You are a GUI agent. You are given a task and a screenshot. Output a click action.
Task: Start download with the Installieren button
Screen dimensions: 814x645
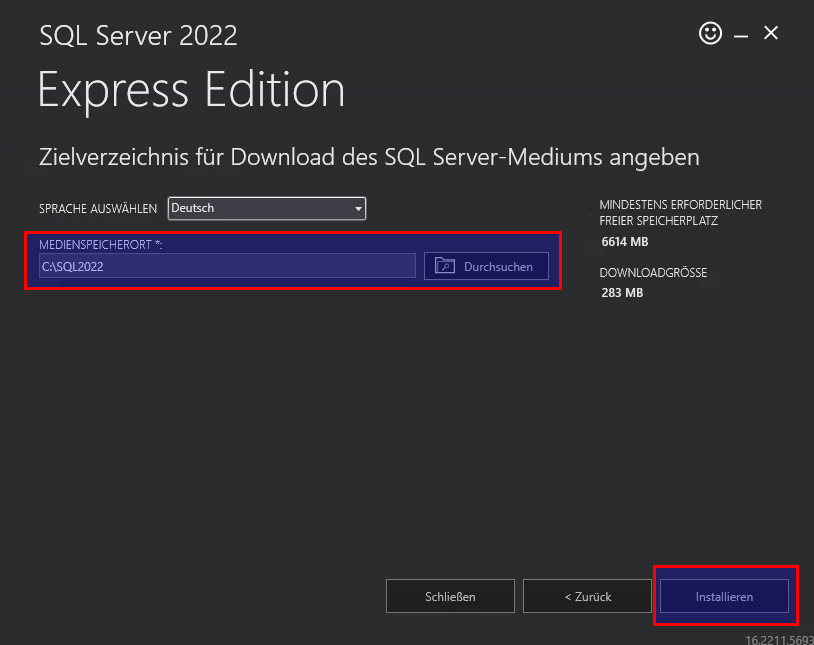point(724,596)
